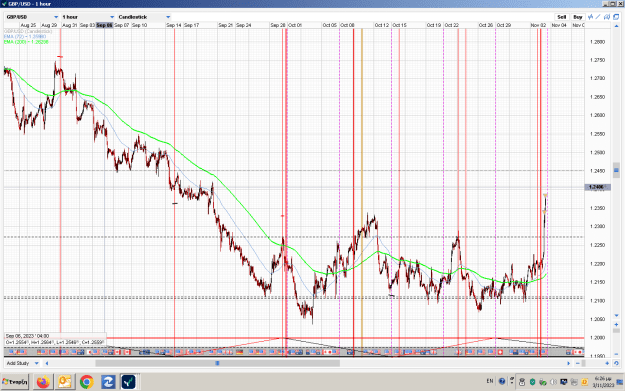Click the plus icon on the price axis
Screen dimensions: 625x391
[616, 325]
